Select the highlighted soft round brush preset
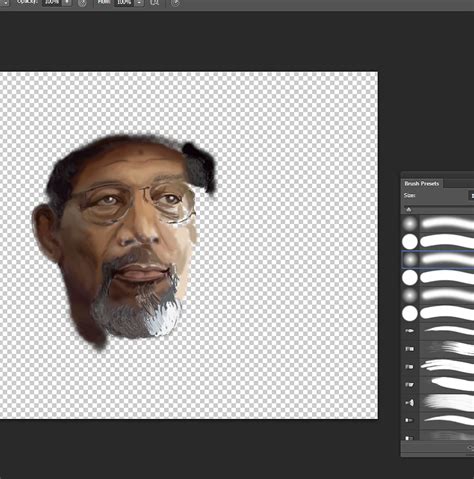 [438, 260]
